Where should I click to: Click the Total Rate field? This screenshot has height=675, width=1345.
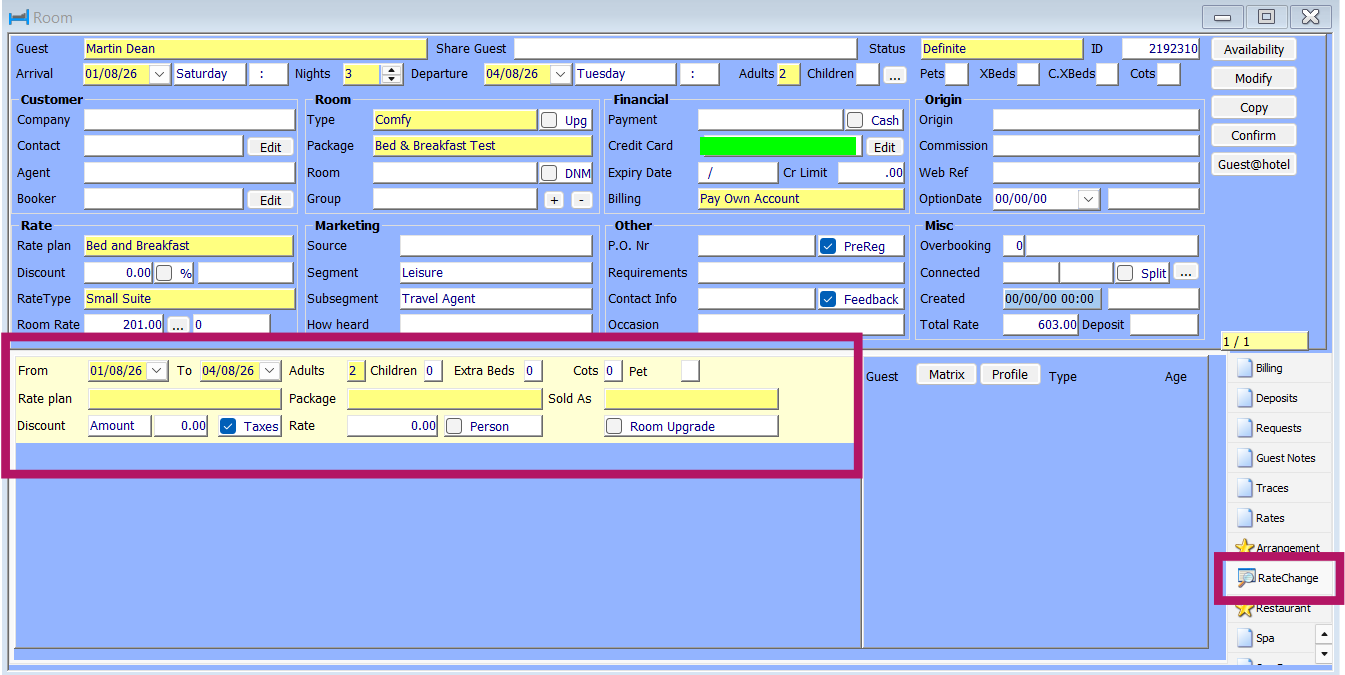point(1041,325)
